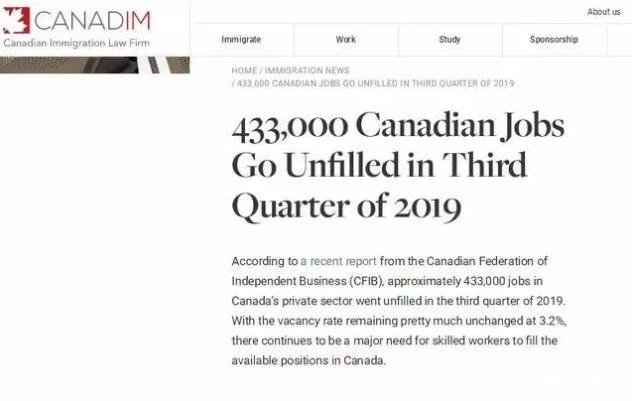Open the Study navigation menu
The width and height of the screenshot is (639, 401).
(450, 40)
